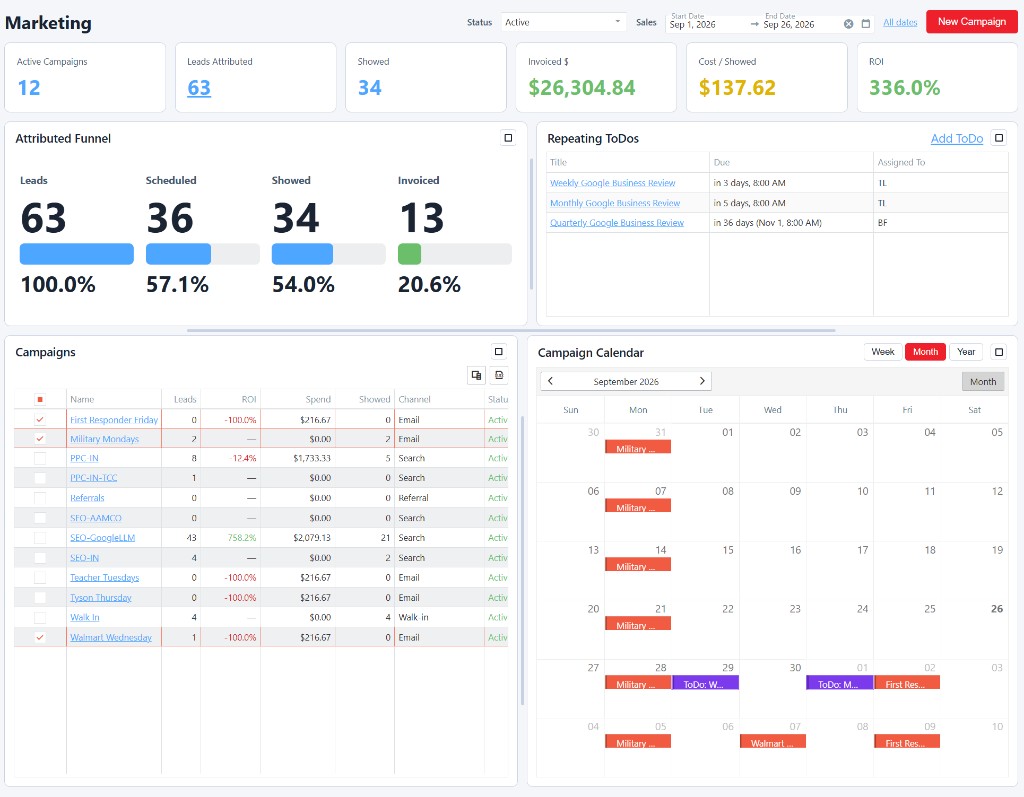1024x797 pixels.
Task: Check the Referrals row checkbox
Action: 40,498
